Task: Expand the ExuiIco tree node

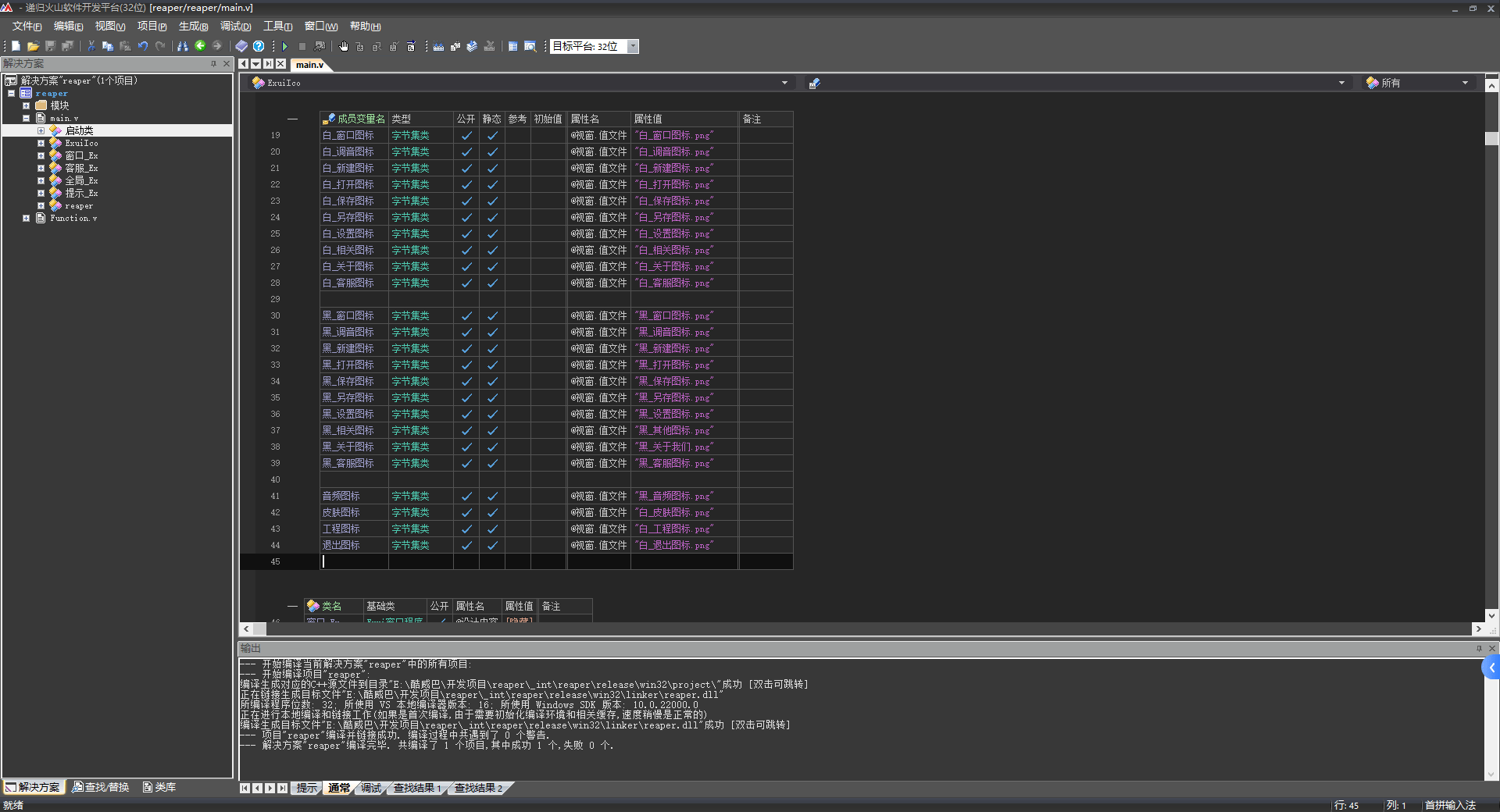Action: tap(41, 143)
